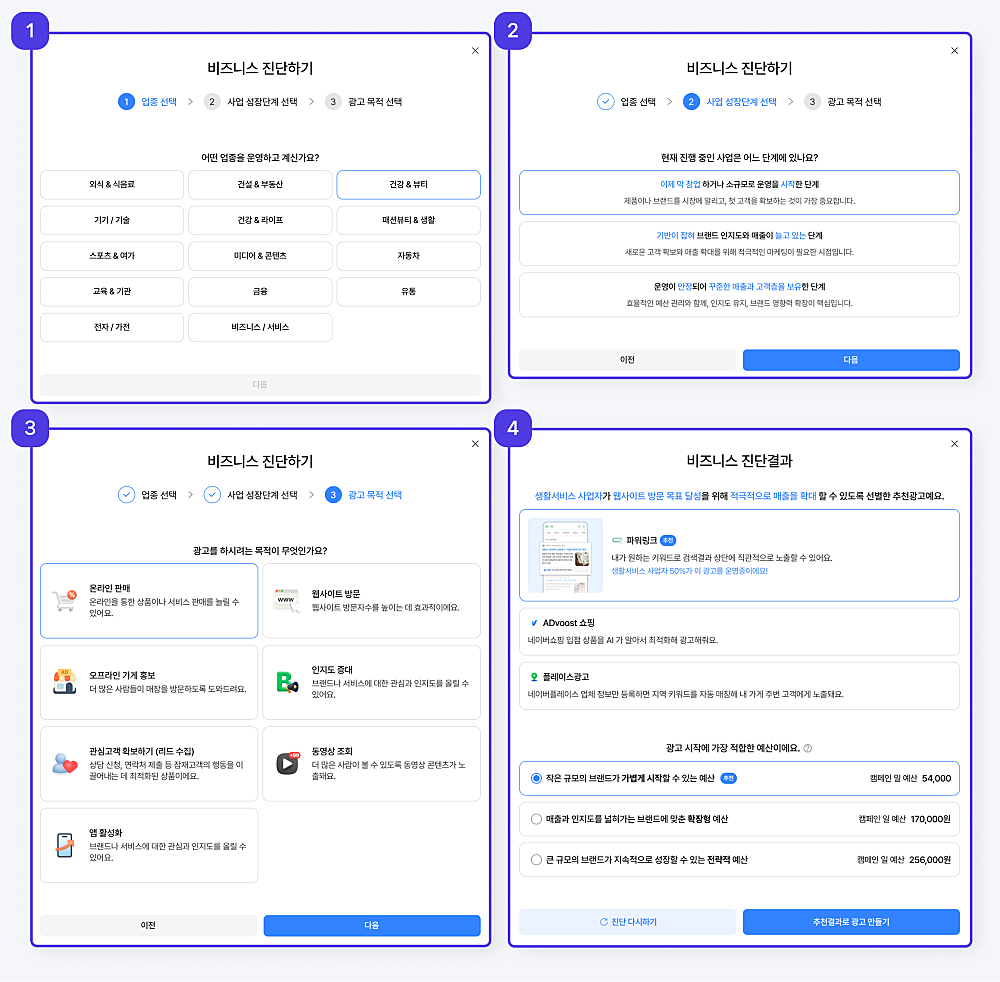Choose the 256,000원 전략적 예산 radio option
This screenshot has height=982, width=1000.
click(x=536, y=860)
